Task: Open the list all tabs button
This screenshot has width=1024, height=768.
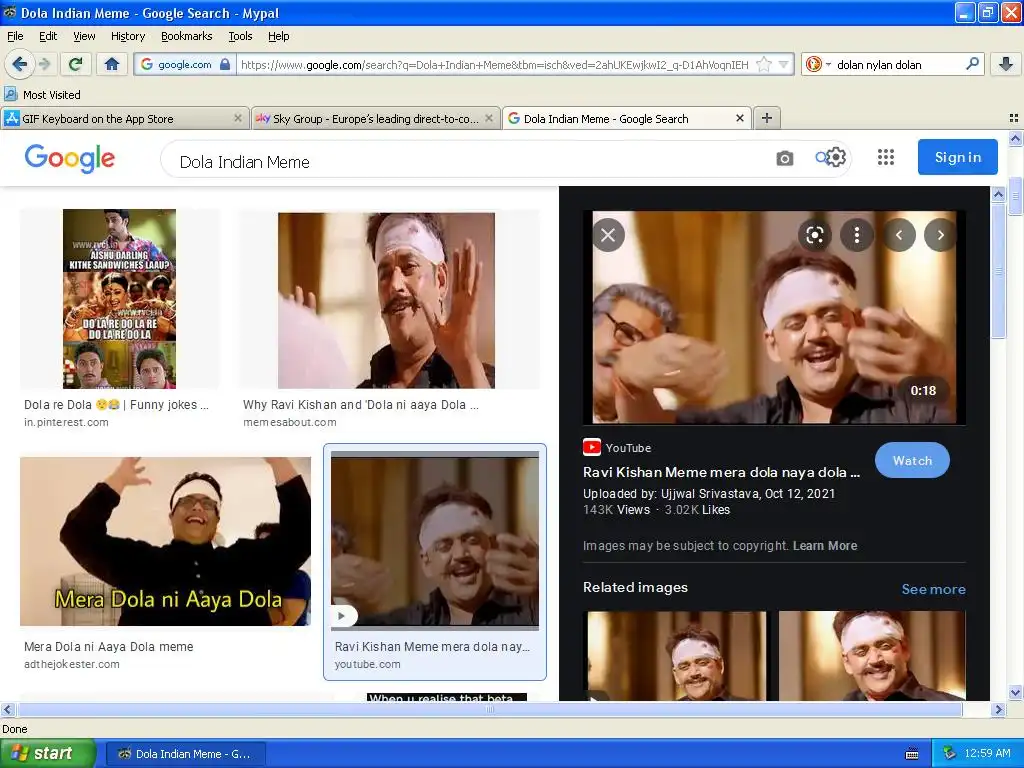Action: tap(1014, 118)
